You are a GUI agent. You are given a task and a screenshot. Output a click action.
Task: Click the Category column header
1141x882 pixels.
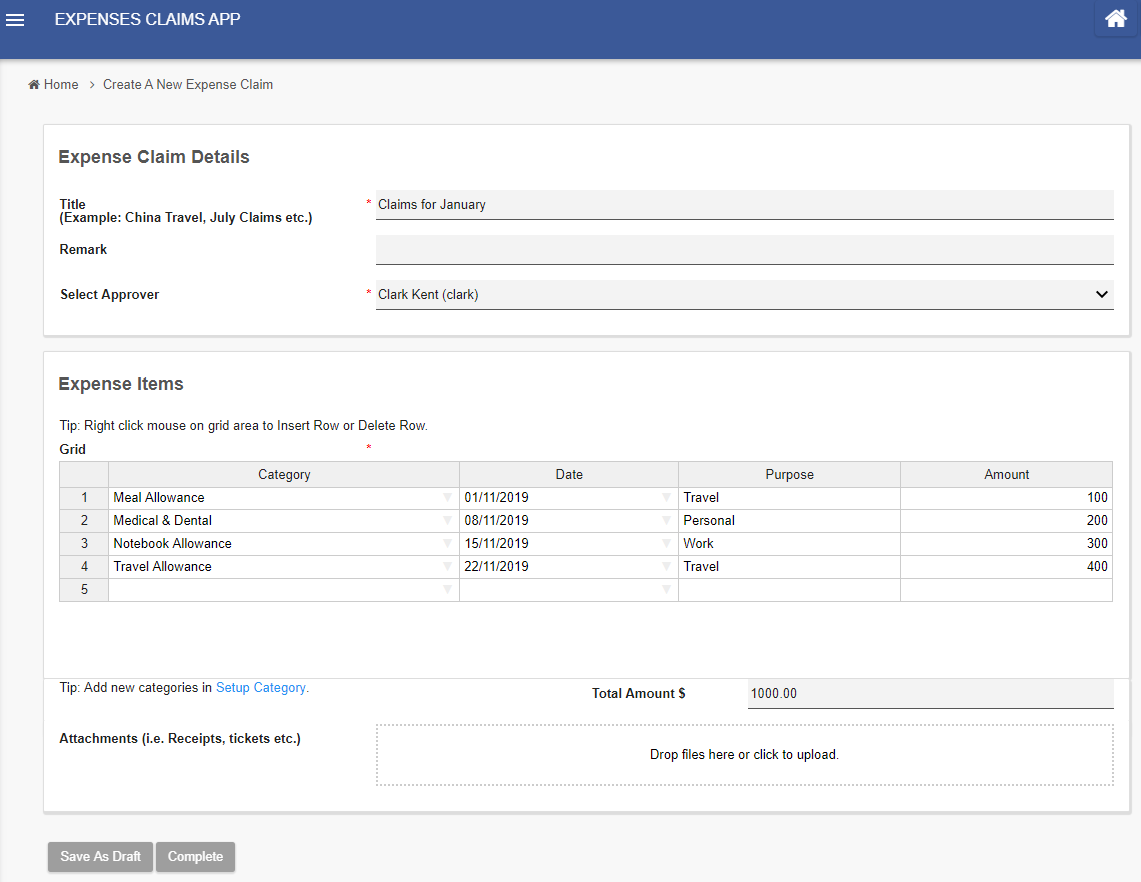[284, 475]
